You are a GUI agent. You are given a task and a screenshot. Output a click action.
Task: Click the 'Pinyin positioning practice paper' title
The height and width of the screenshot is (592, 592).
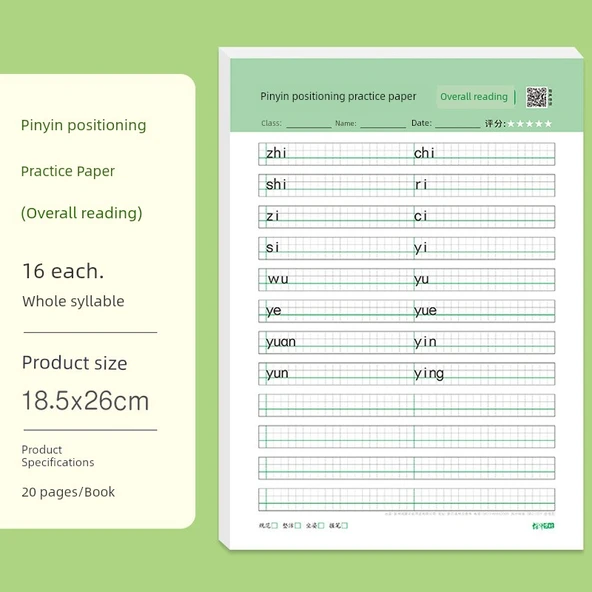pos(338,97)
